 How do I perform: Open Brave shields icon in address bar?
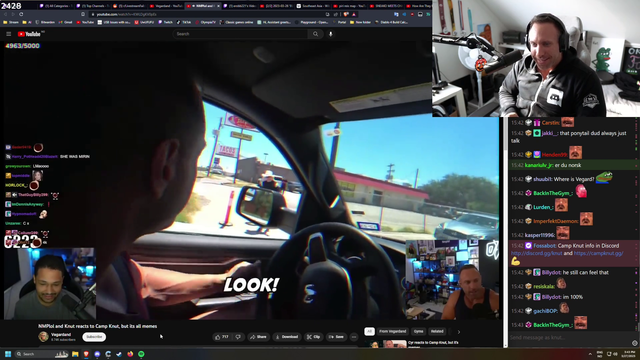coord(346,14)
